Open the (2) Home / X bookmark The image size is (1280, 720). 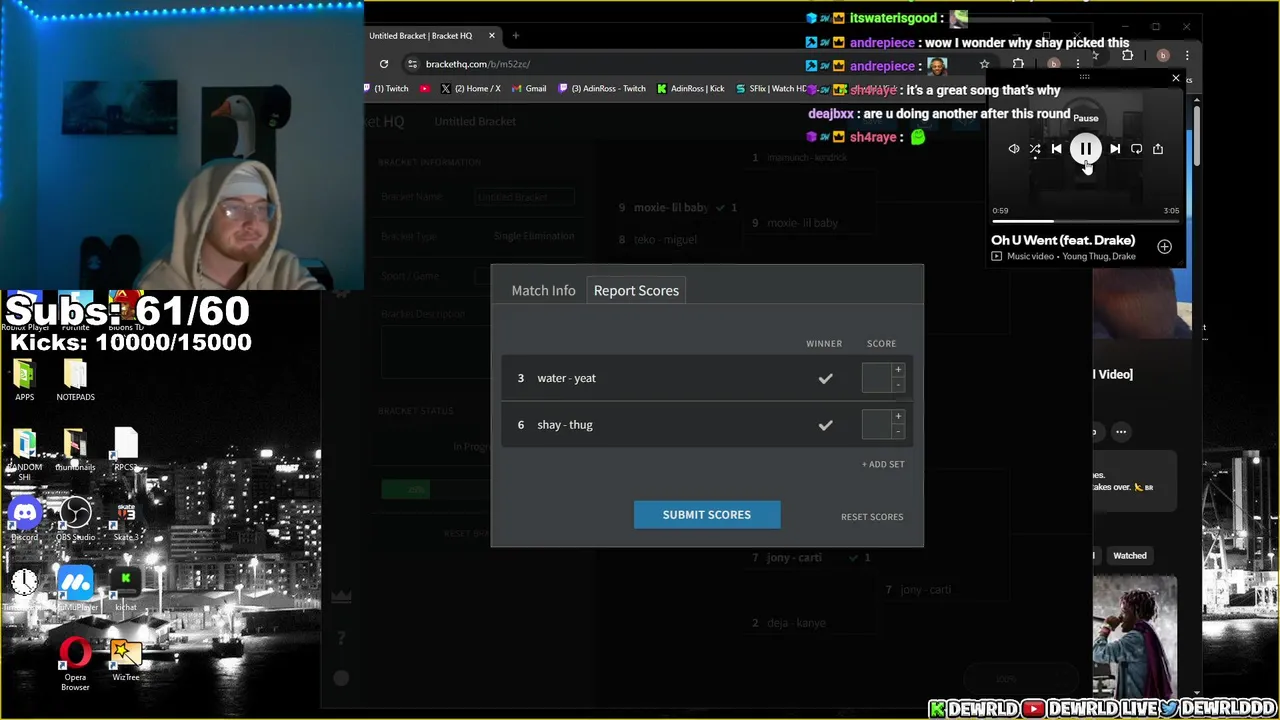point(470,89)
